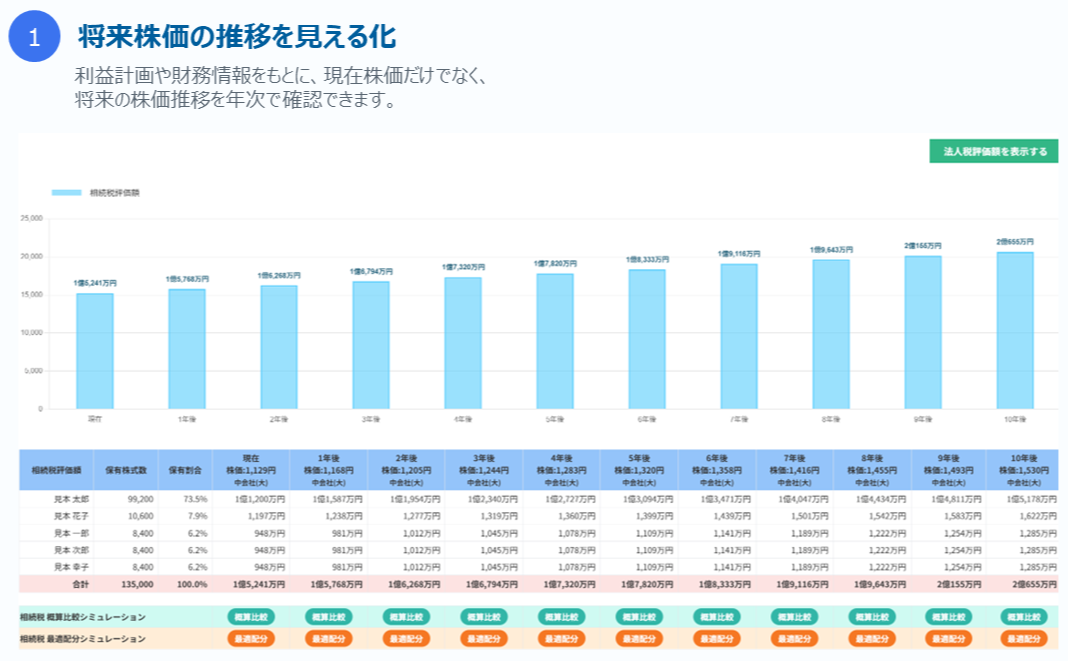The image size is (1068, 661).
Task: Select the 10年後 bar showing 2億655万円
Action: tap(1015, 330)
